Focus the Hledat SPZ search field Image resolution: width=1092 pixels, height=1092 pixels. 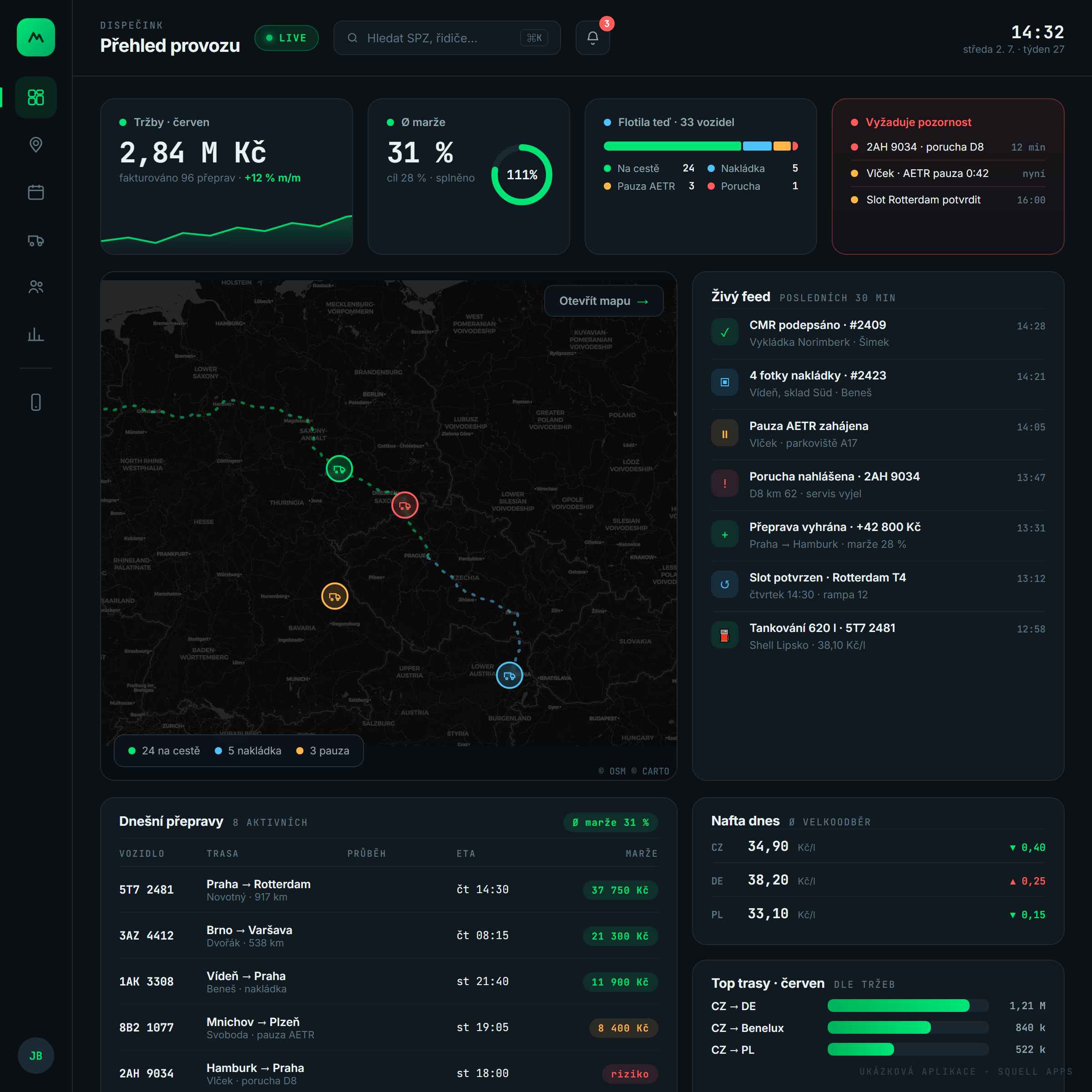tap(447, 38)
